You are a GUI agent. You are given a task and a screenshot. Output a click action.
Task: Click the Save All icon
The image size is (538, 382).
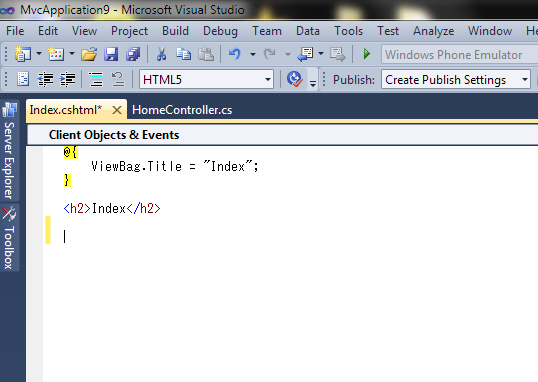tap(133, 54)
